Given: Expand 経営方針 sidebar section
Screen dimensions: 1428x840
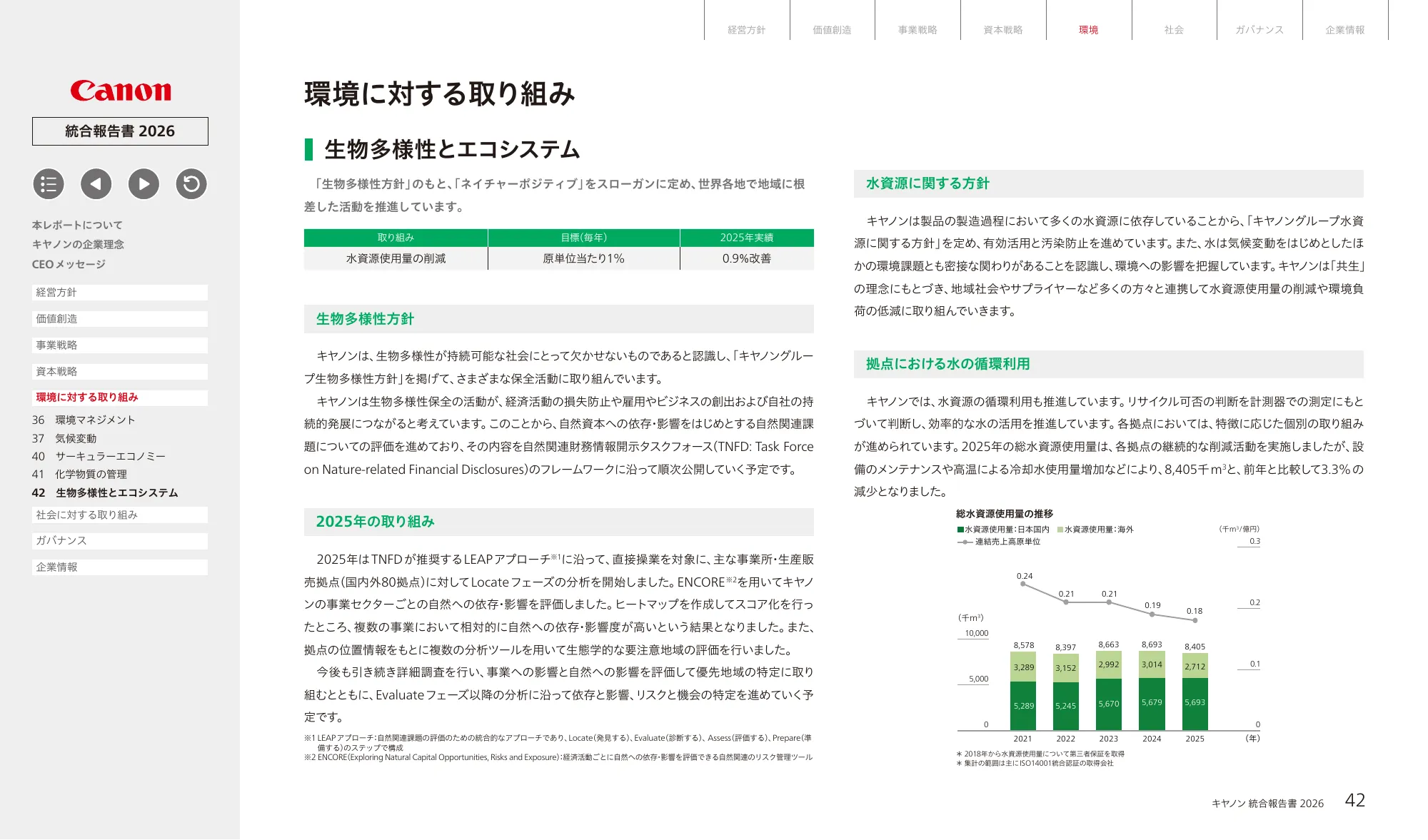Looking at the screenshot, I should pyautogui.click(x=120, y=293).
